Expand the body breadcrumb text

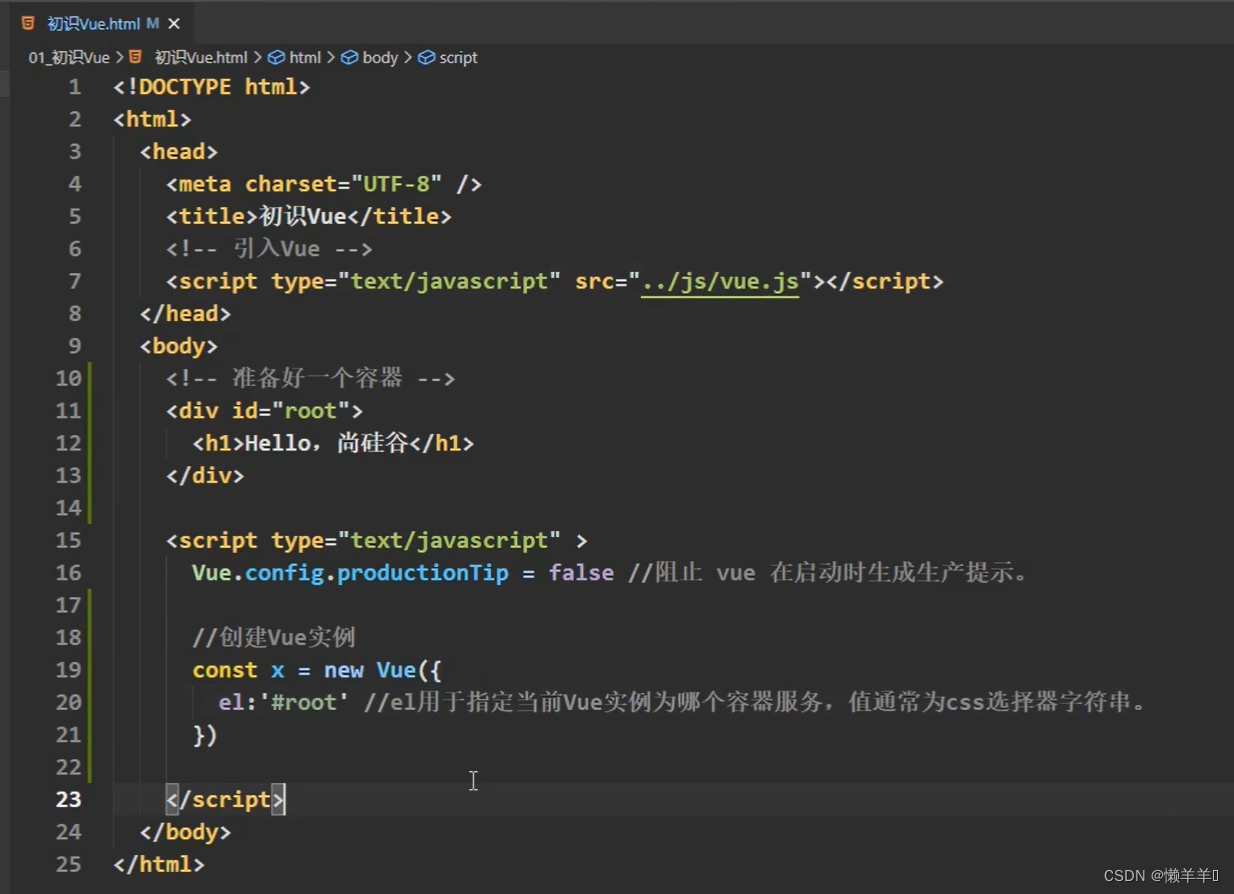[380, 58]
